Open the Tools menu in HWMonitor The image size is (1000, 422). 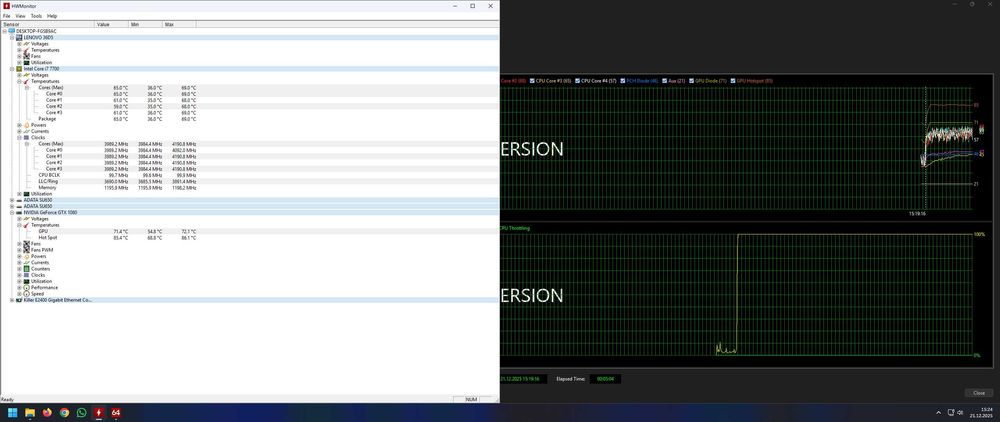[x=36, y=16]
